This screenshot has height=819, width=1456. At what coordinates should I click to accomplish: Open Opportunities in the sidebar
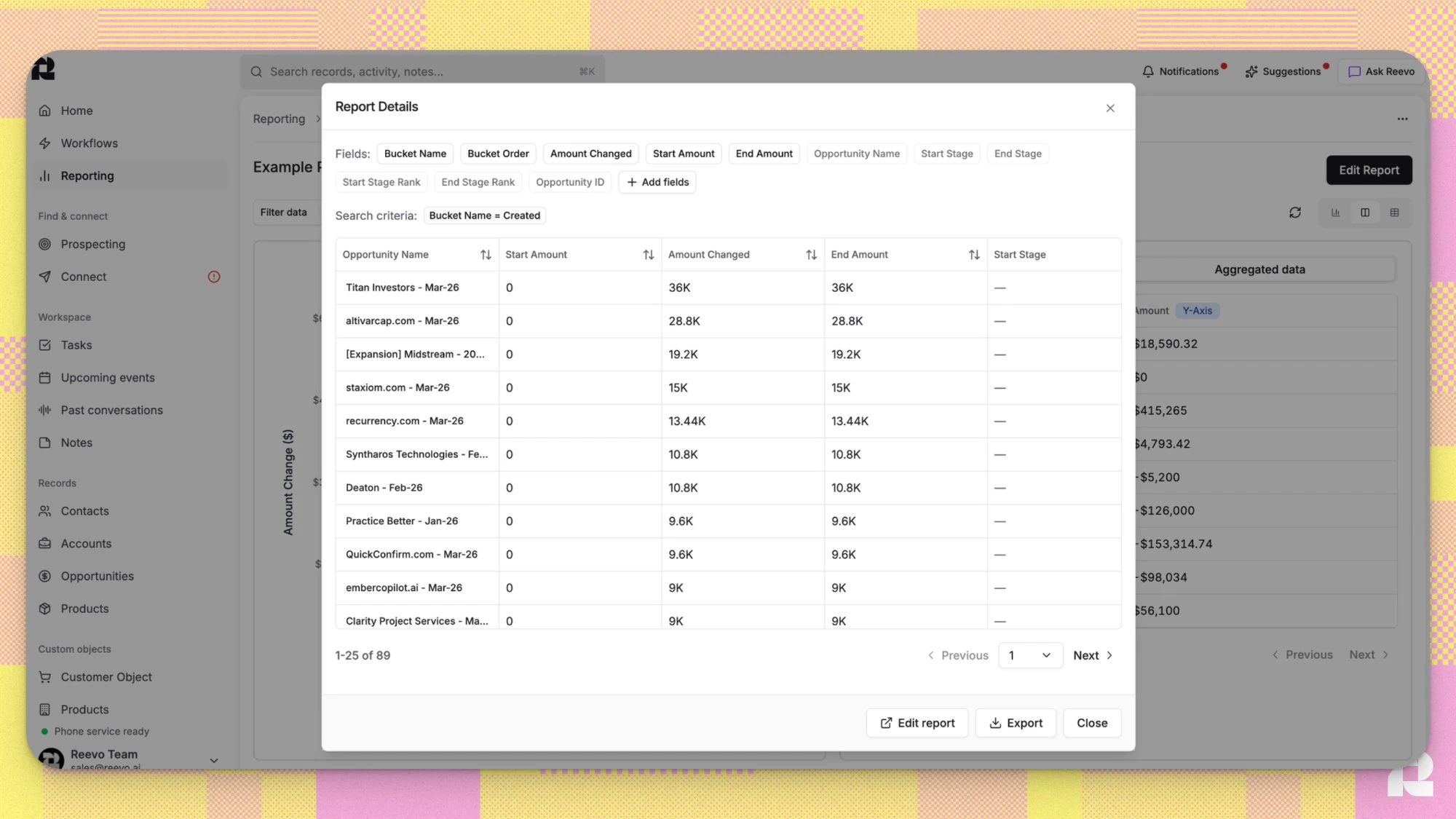pyautogui.click(x=97, y=576)
